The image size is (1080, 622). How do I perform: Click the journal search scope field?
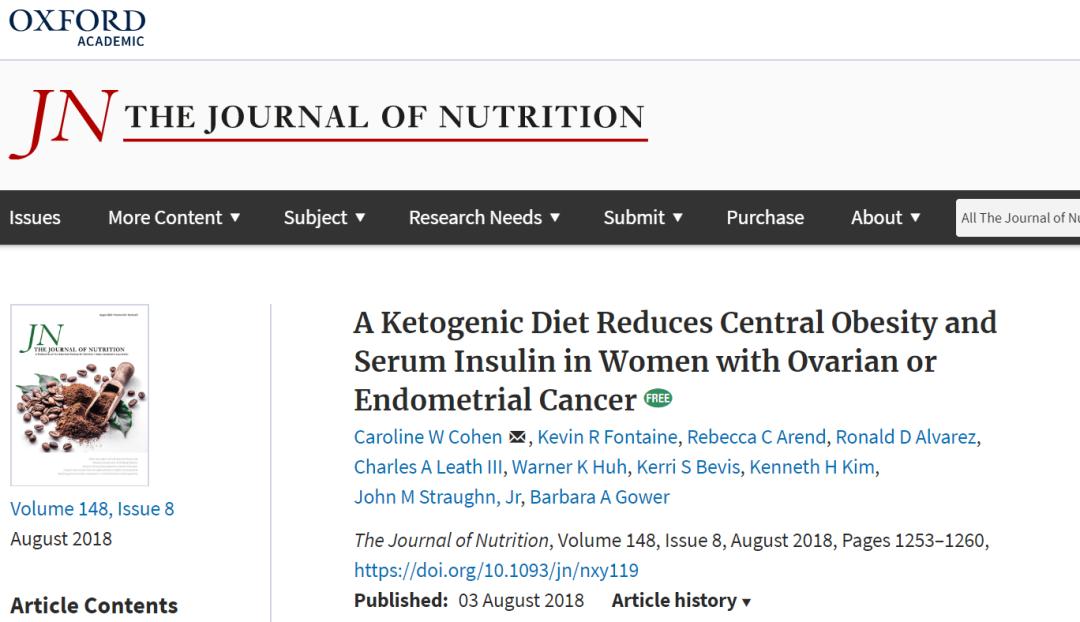(1018, 218)
